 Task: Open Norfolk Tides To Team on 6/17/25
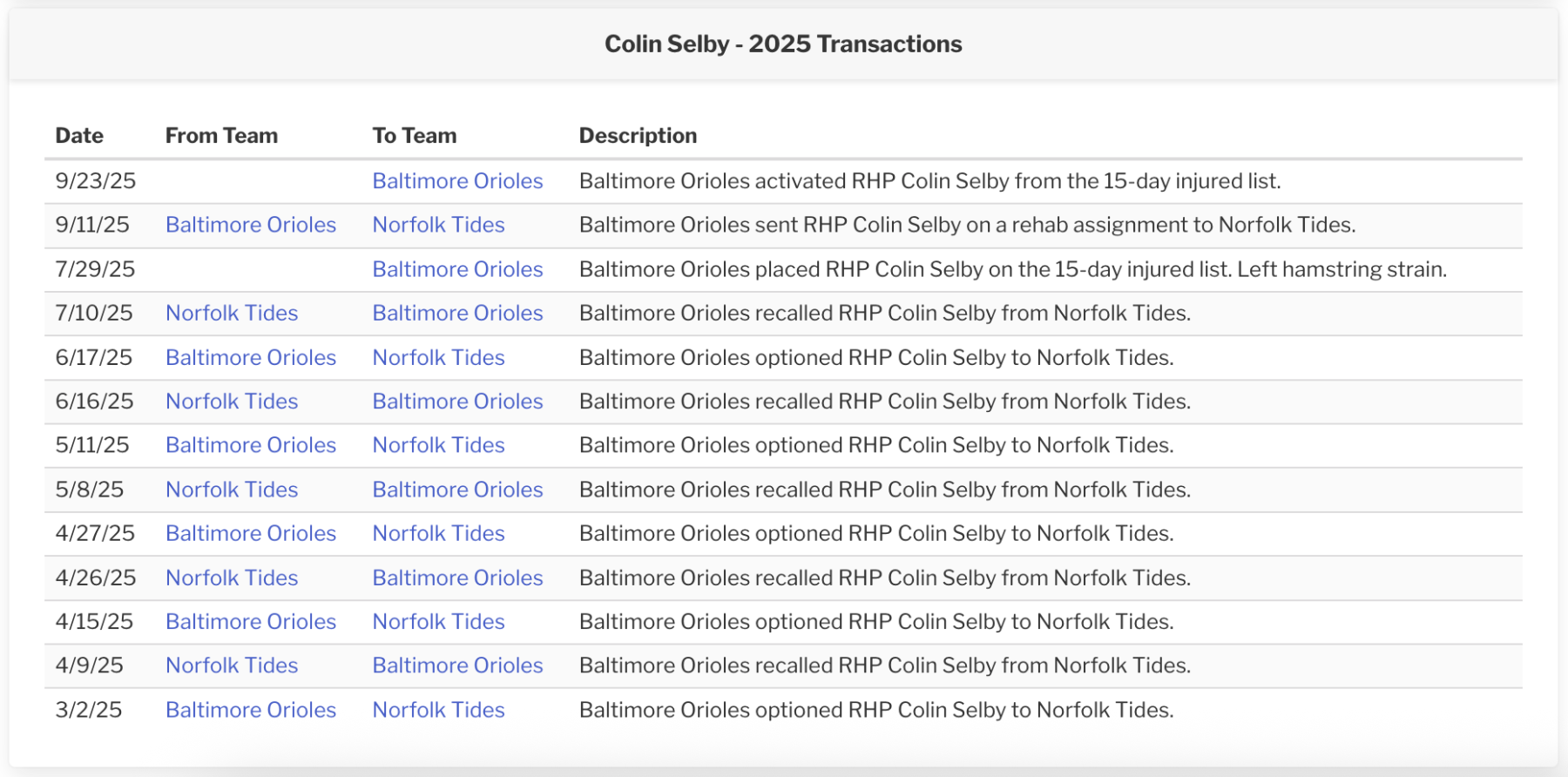point(438,357)
